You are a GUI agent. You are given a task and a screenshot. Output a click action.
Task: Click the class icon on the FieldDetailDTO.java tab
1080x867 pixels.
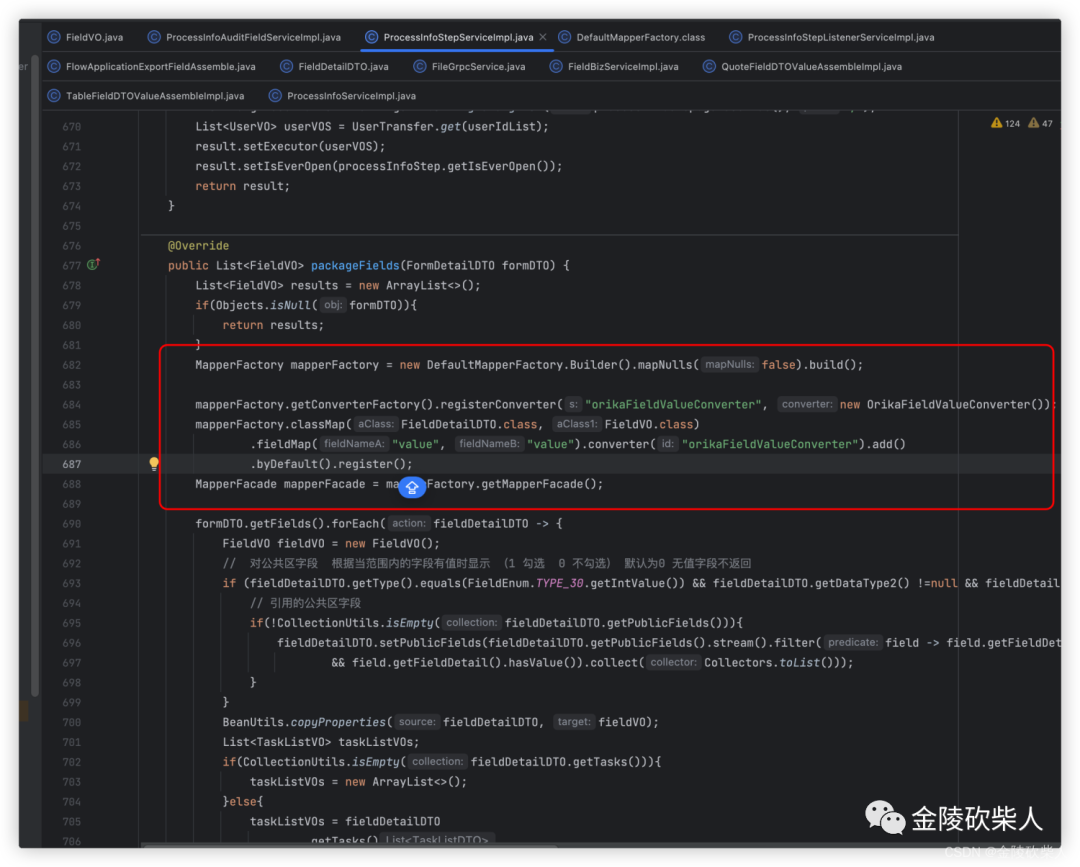[x=286, y=67]
